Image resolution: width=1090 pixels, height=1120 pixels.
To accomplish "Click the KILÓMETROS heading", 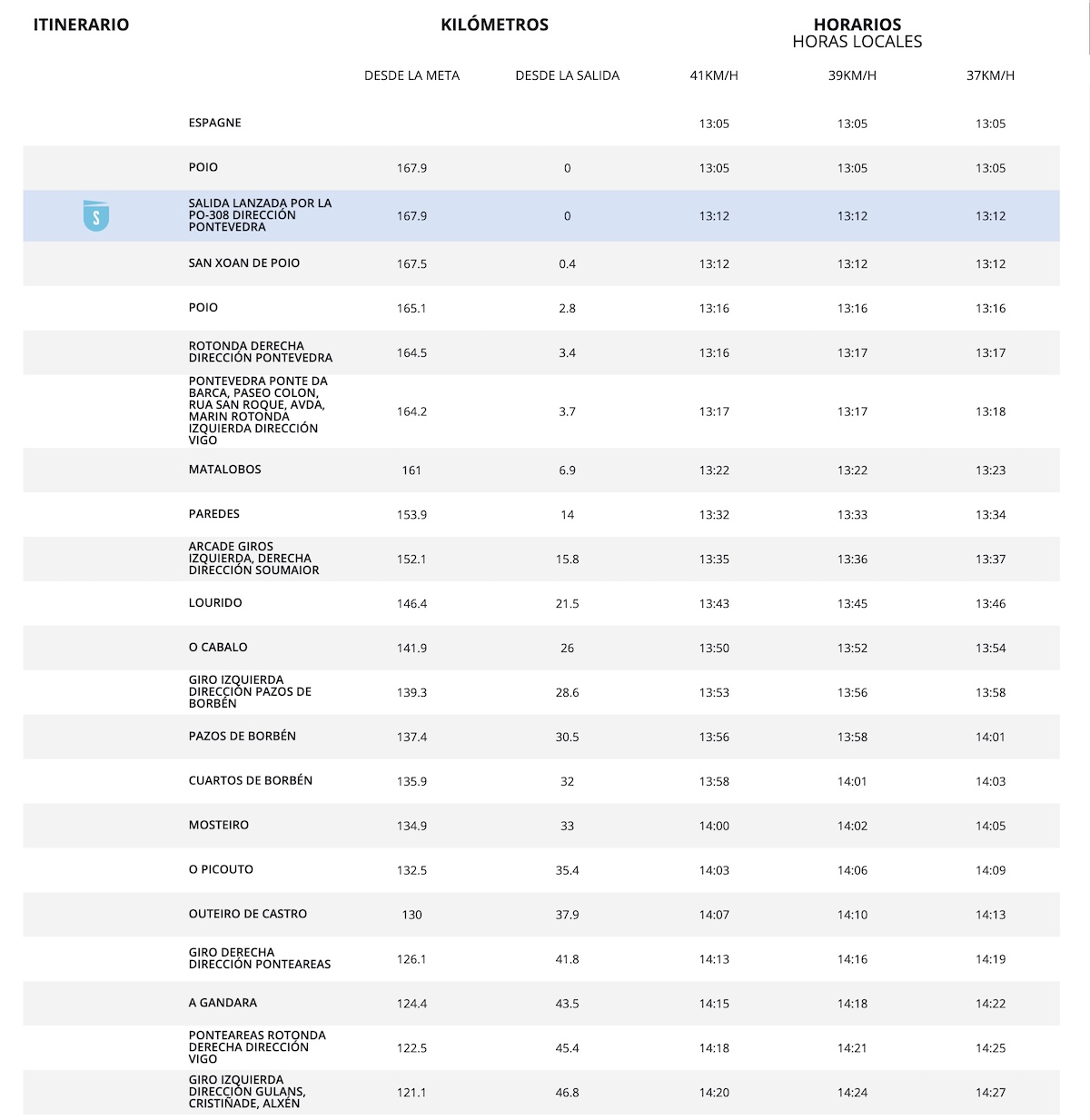I will click(x=494, y=25).
